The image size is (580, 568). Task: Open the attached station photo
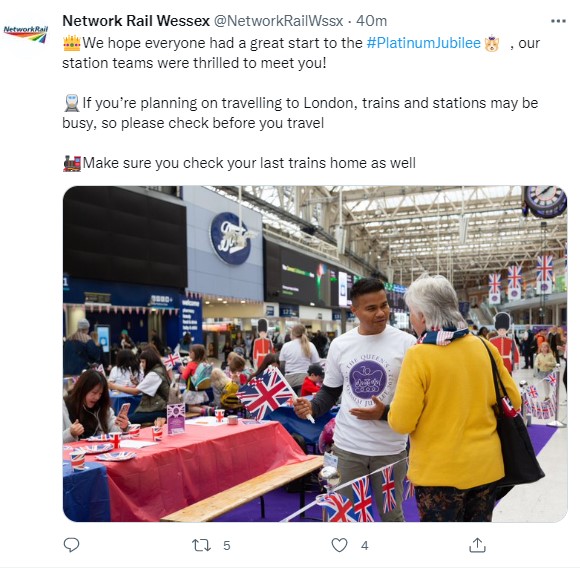[x=315, y=354]
